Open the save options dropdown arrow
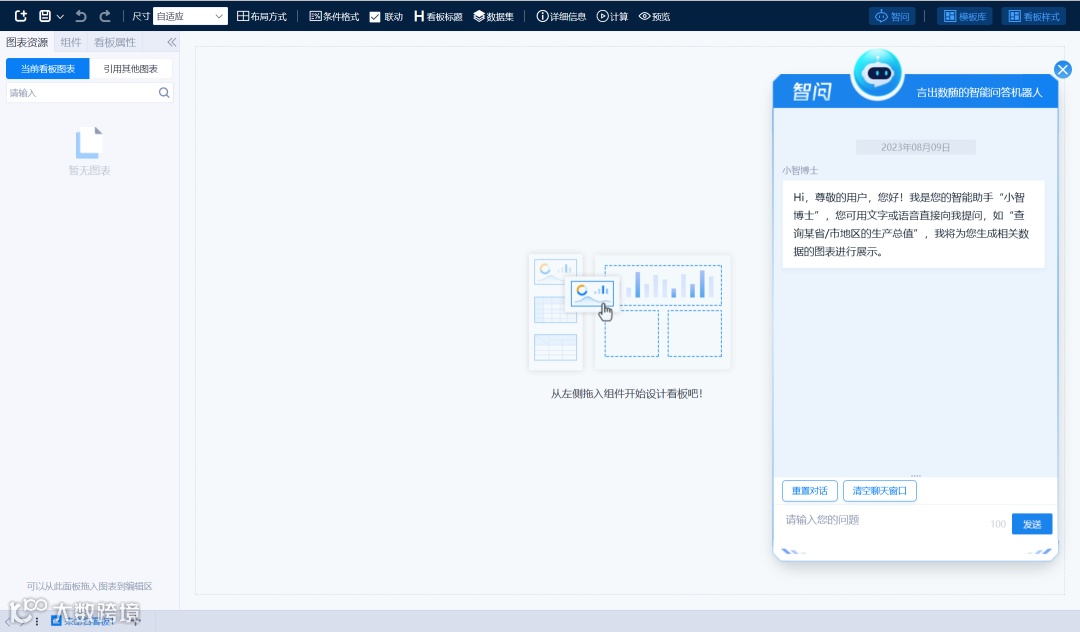The height and width of the screenshot is (632, 1080). click(61, 17)
